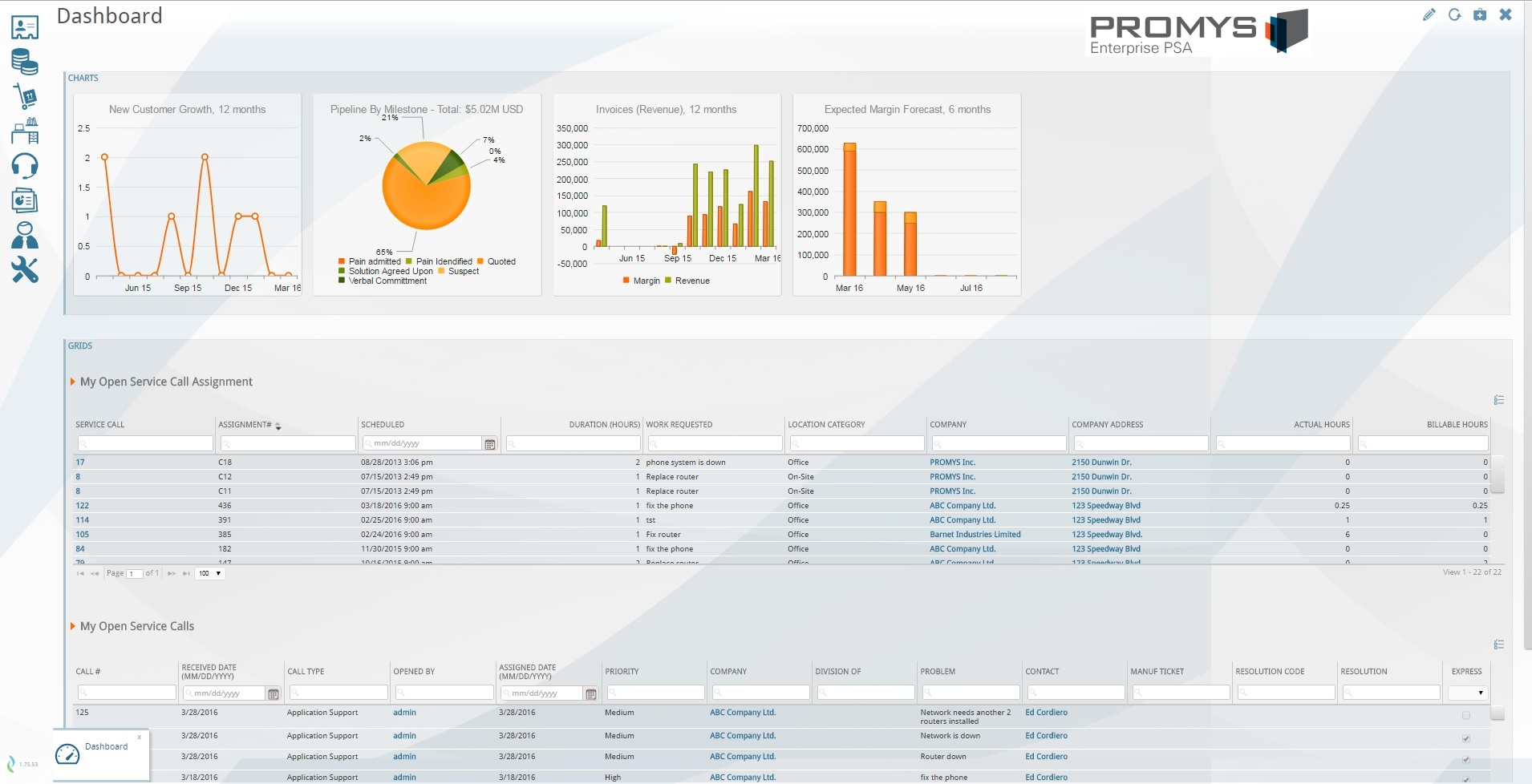
Task: Refresh the dashboard with the reload icon
Action: (1455, 14)
